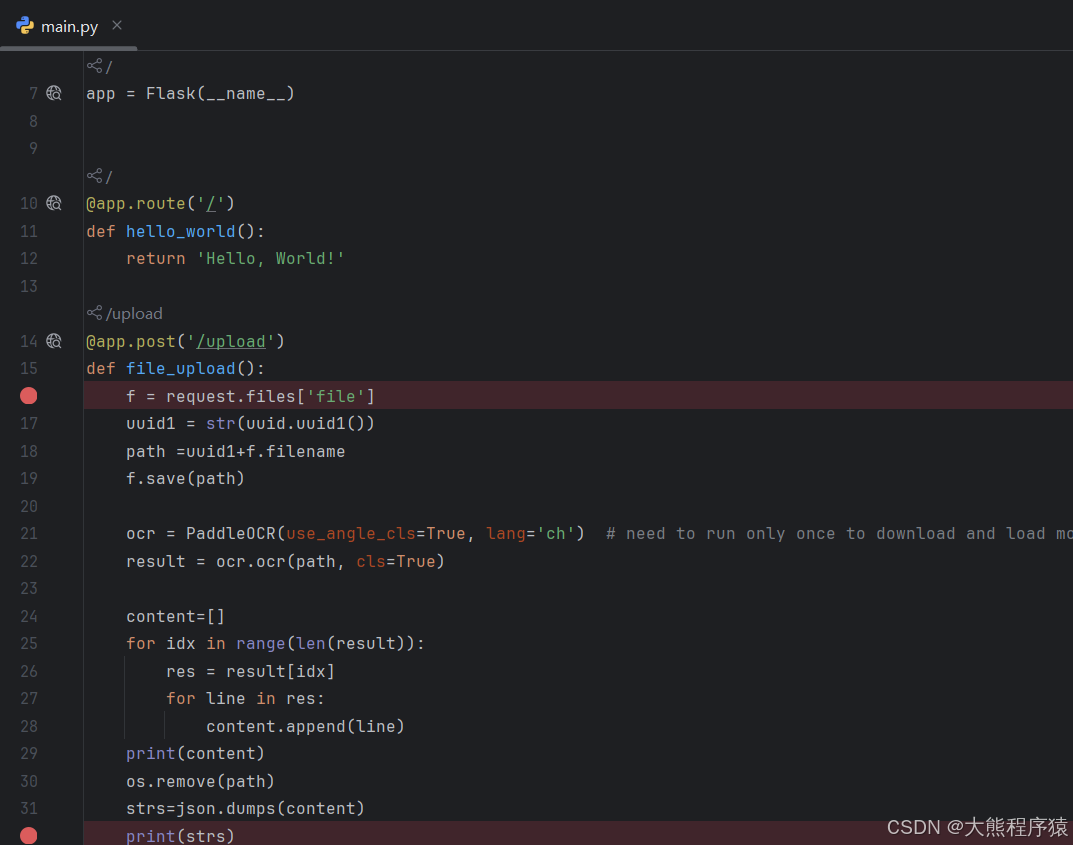Click the globe icon beside @app.route('/')
The width and height of the screenshot is (1073, 845).
53,202
